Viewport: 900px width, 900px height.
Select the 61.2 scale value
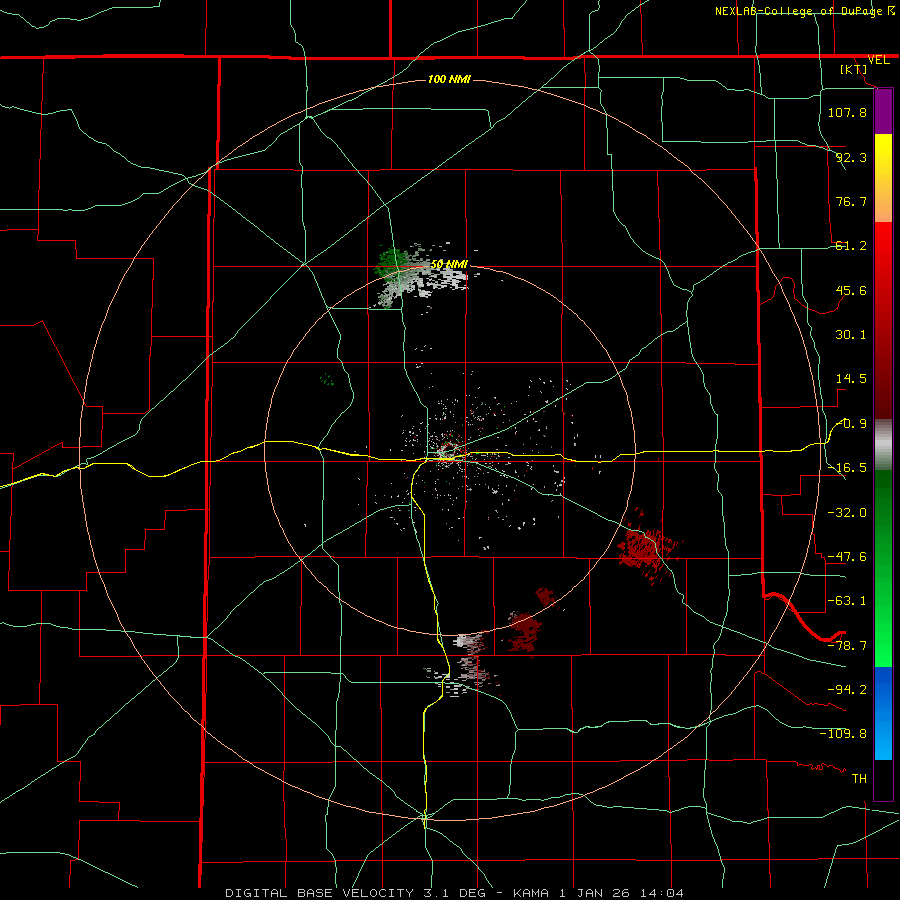coord(851,246)
